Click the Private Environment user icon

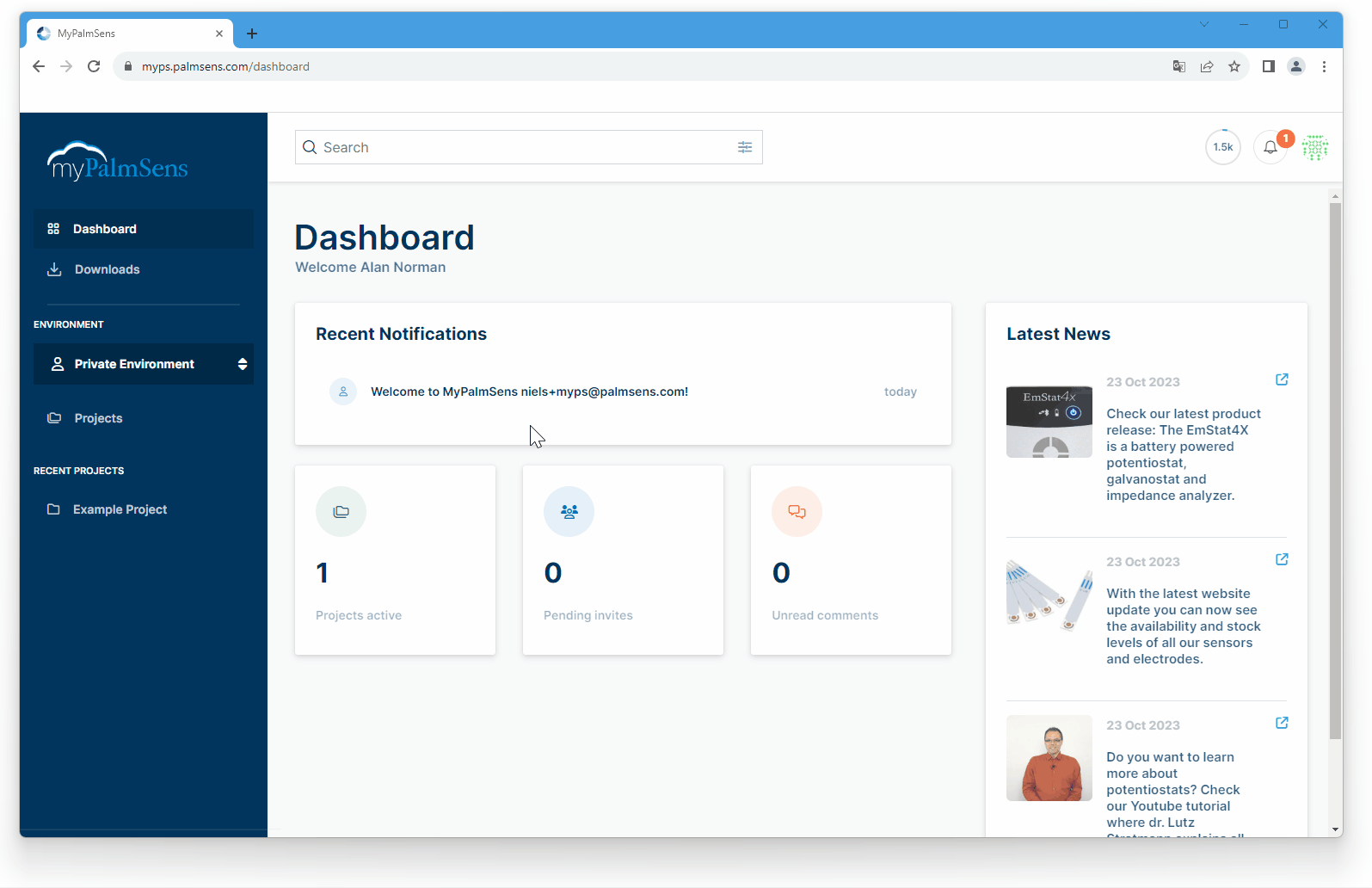[58, 364]
